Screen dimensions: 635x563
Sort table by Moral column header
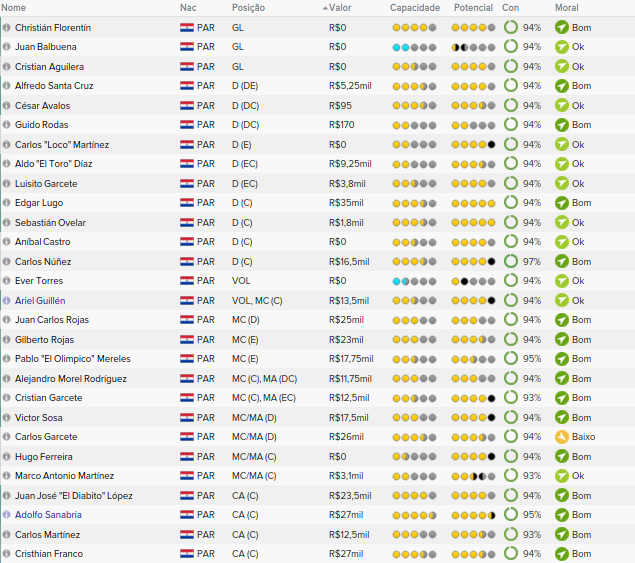tap(567, 8)
